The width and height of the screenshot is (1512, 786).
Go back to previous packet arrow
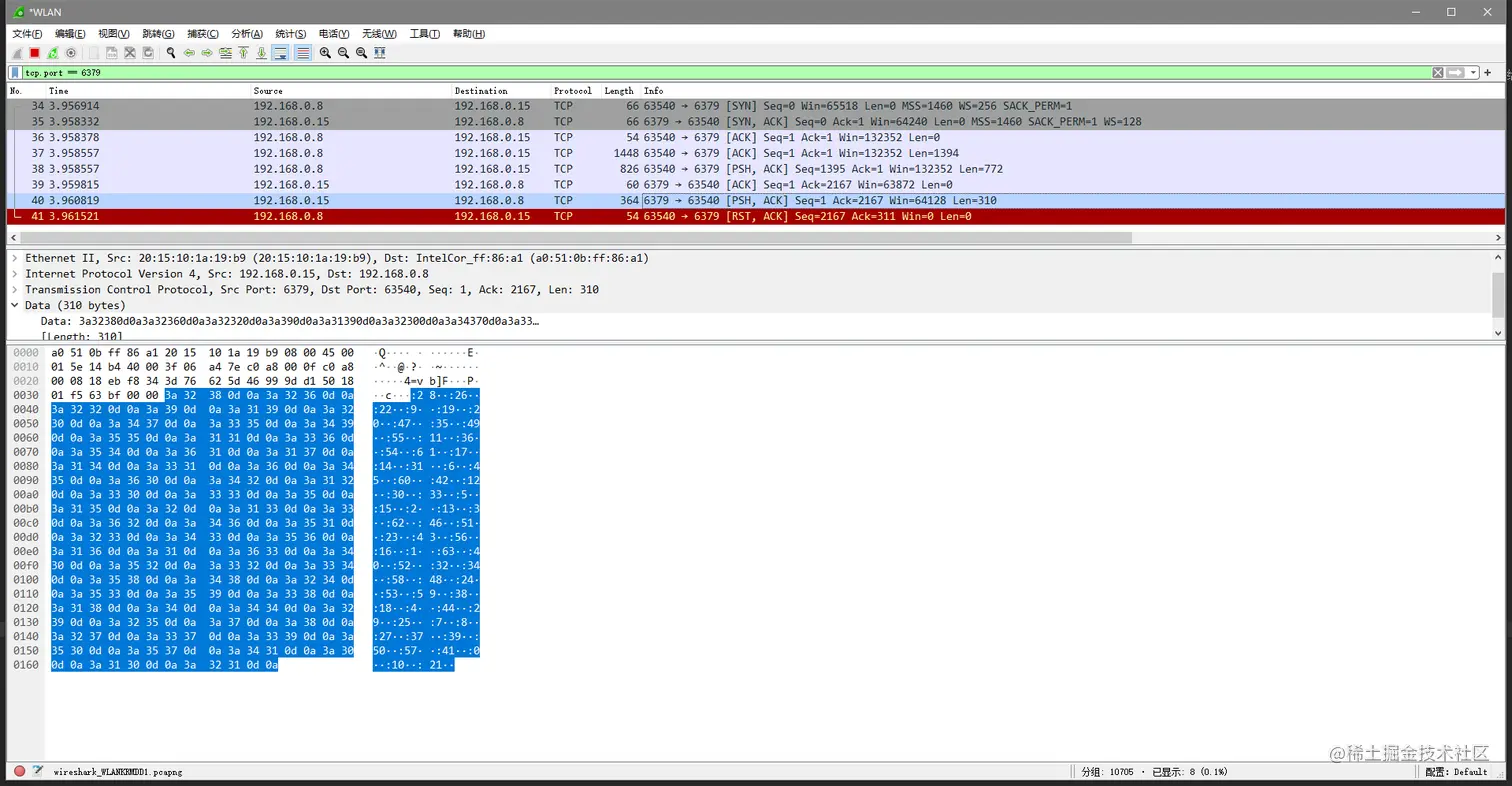(189, 53)
